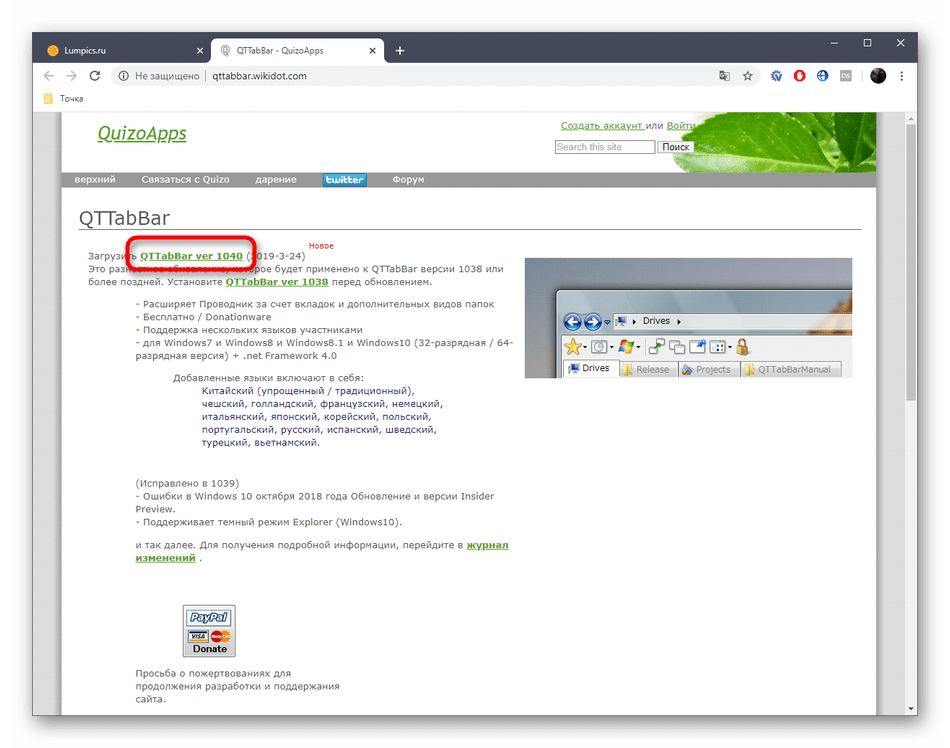Reload the page with the refresh button

coord(95,76)
